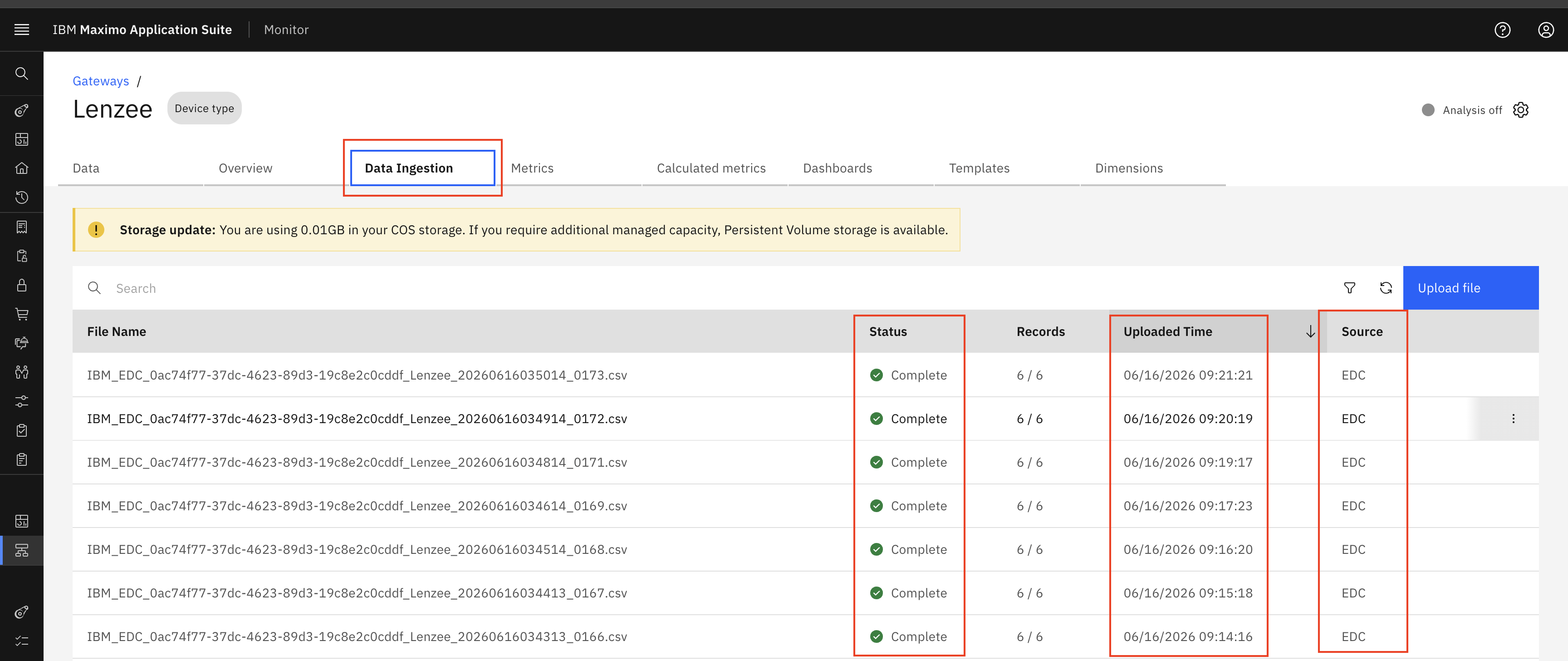Select file name ending 034413_0167.csv

coord(357,593)
